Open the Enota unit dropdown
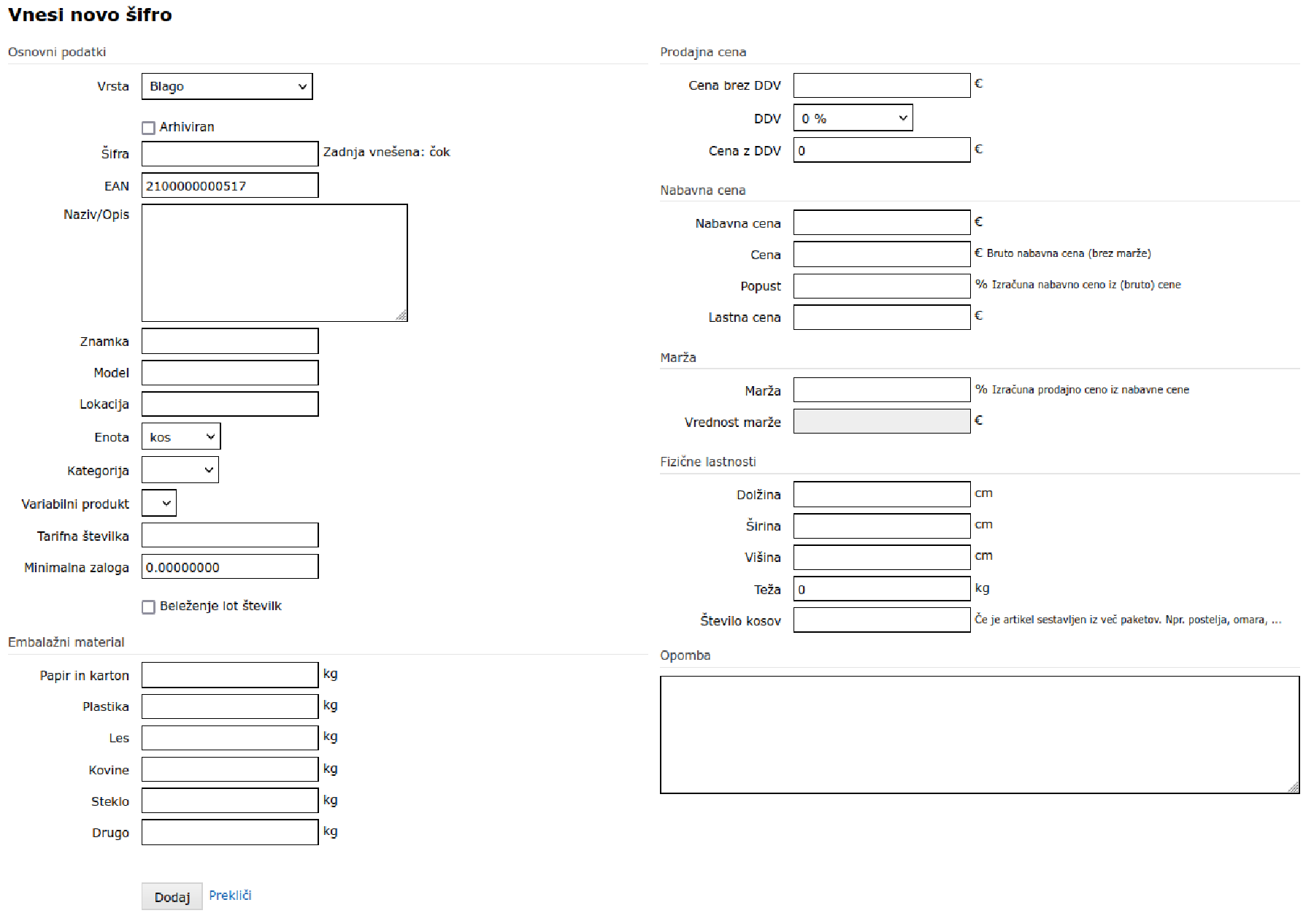This screenshot has height=924, width=1314. coord(181,437)
